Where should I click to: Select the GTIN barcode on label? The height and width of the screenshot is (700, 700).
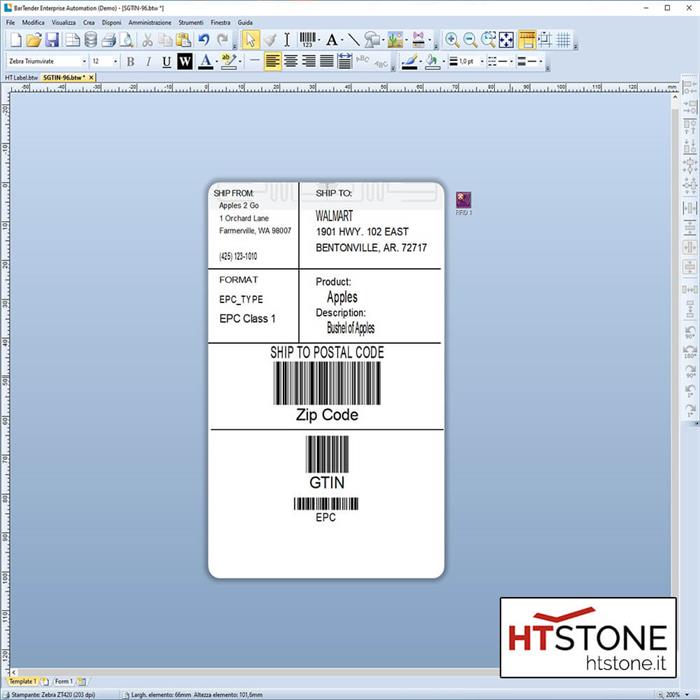coord(327,454)
